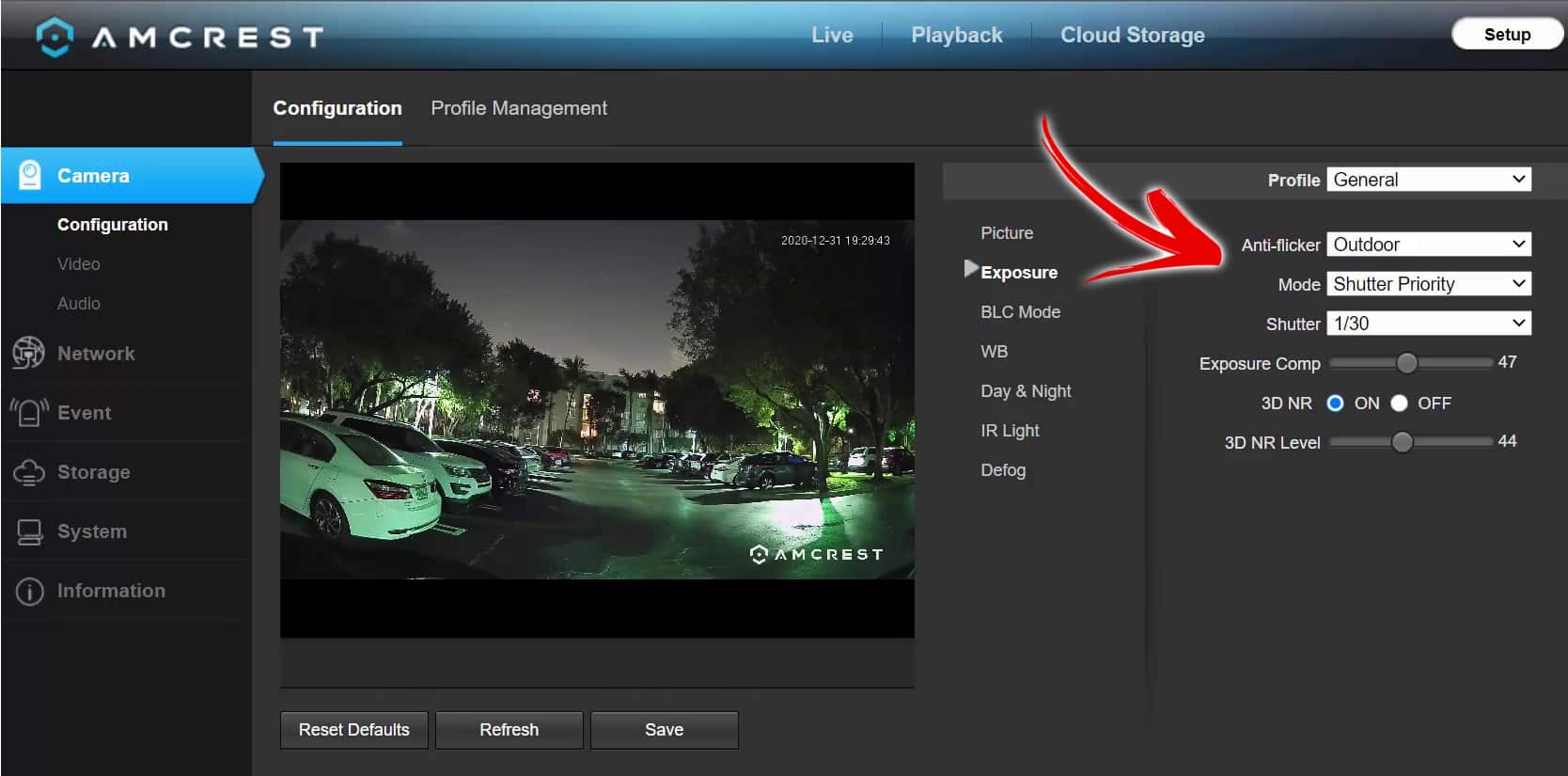This screenshot has height=776, width=1568.
Task: Go to the Playback tab
Action: 956,35
